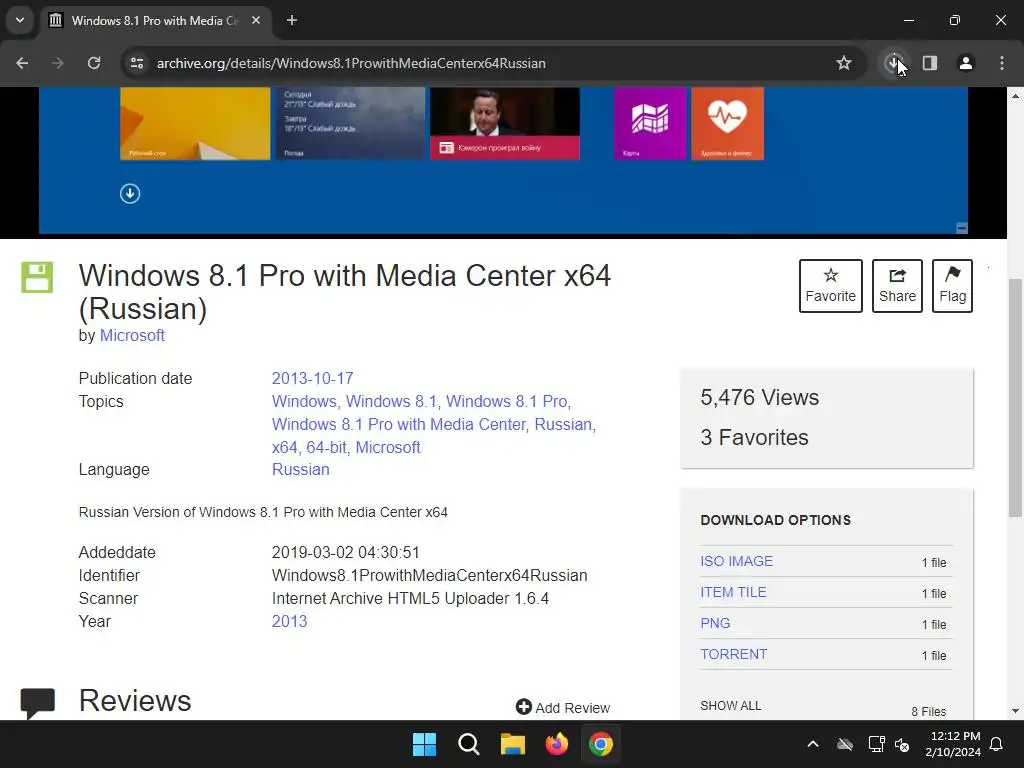The image size is (1024, 768).
Task: Share this item
Action: point(897,286)
